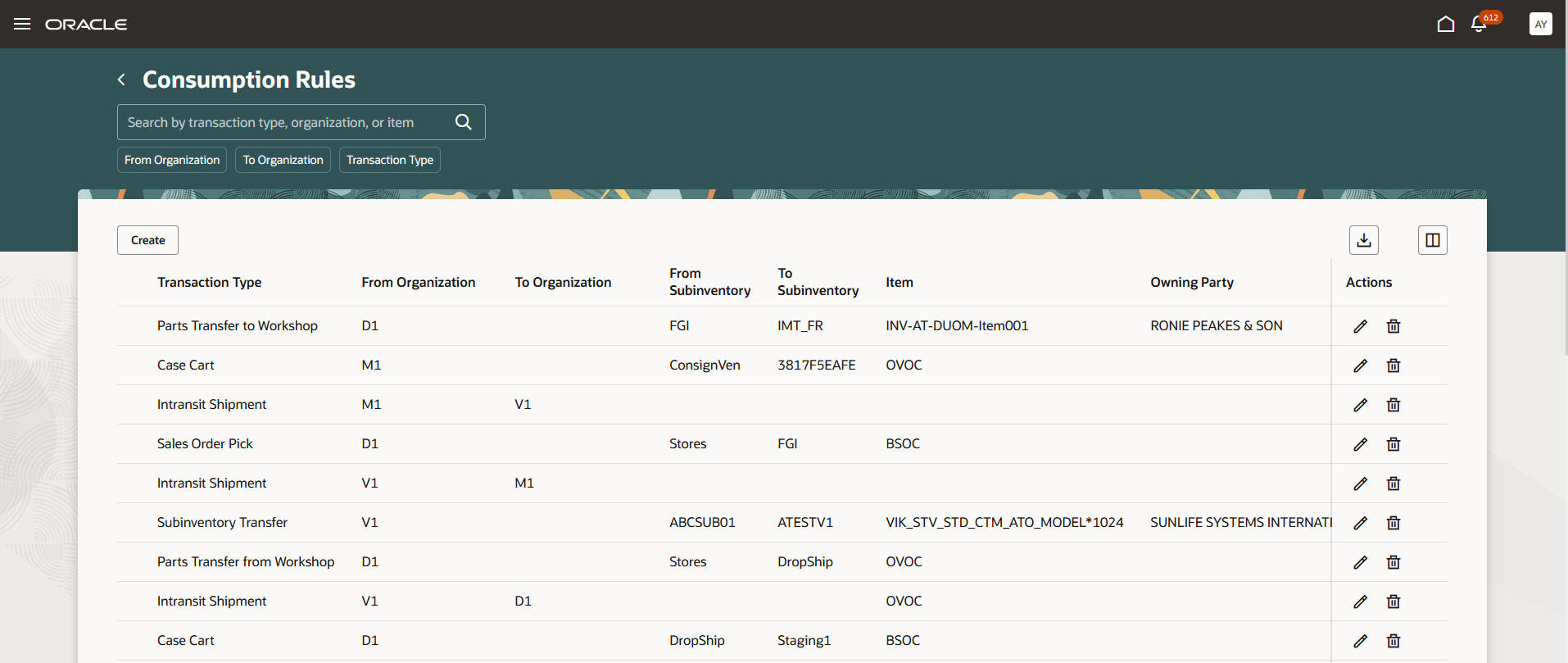
Task: Select the SUNLIFE SYSTEMS INTERNATI owning party cell
Action: click(1240, 522)
